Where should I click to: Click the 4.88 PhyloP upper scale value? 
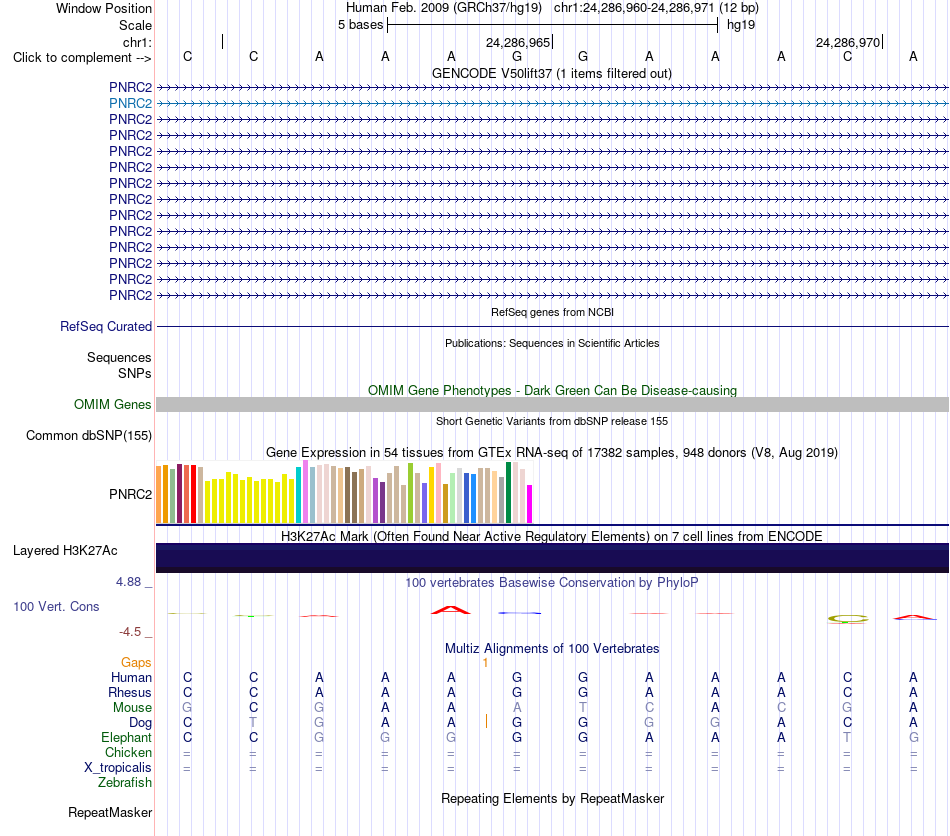coord(128,582)
